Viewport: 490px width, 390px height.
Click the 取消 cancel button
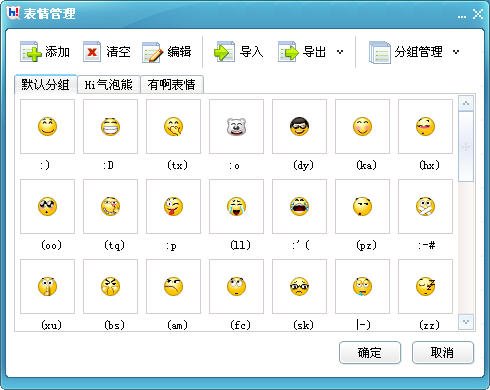443,352
